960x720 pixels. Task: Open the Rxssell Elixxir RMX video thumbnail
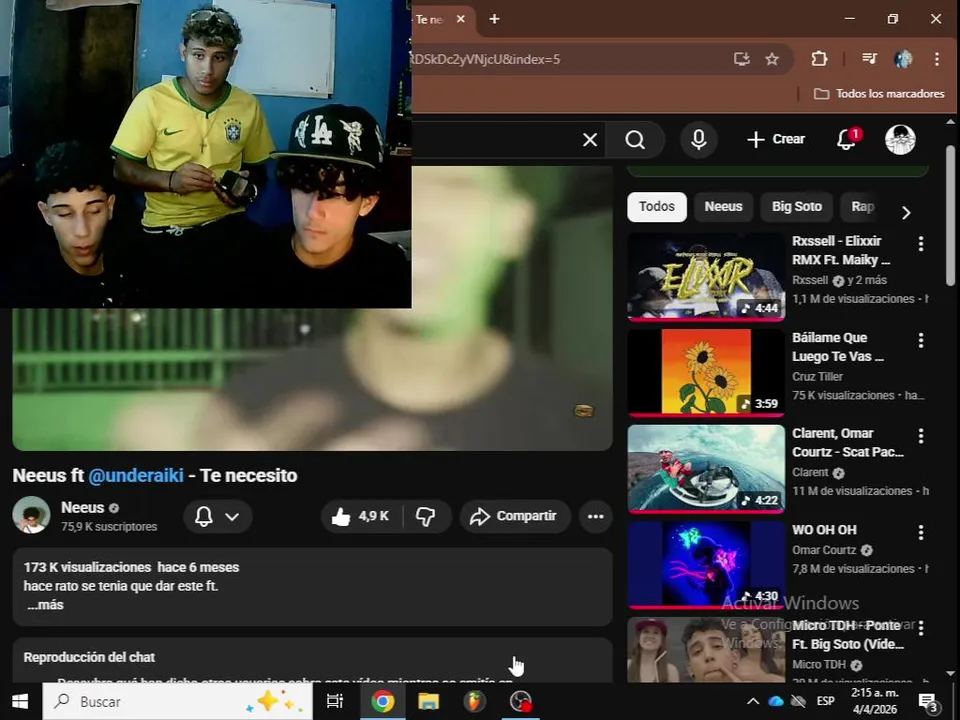tap(706, 276)
